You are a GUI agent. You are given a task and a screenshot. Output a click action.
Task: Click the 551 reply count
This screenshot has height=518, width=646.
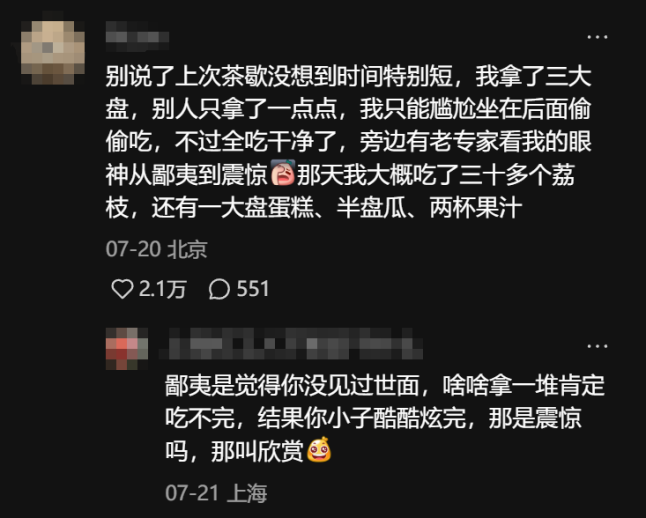[253, 289]
